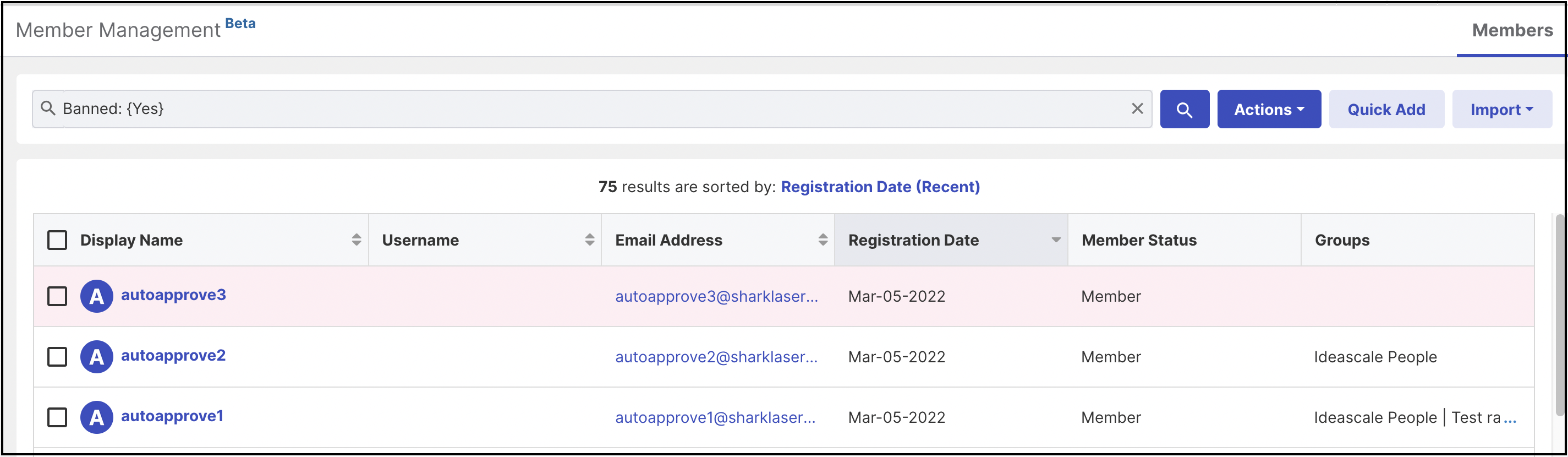Click autoapprove3 avatar icon

[97, 297]
